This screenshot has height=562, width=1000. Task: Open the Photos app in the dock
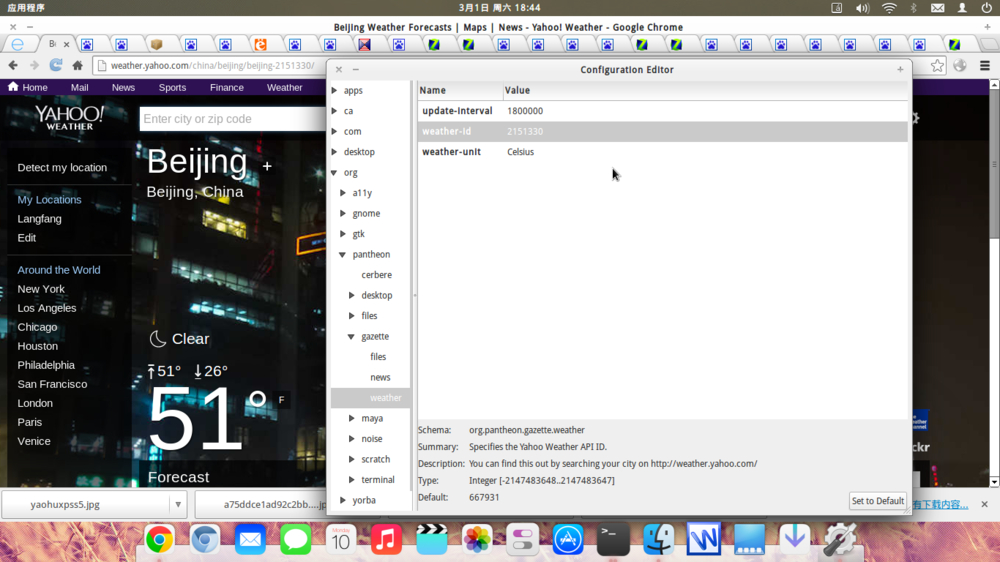tap(477, 540)
